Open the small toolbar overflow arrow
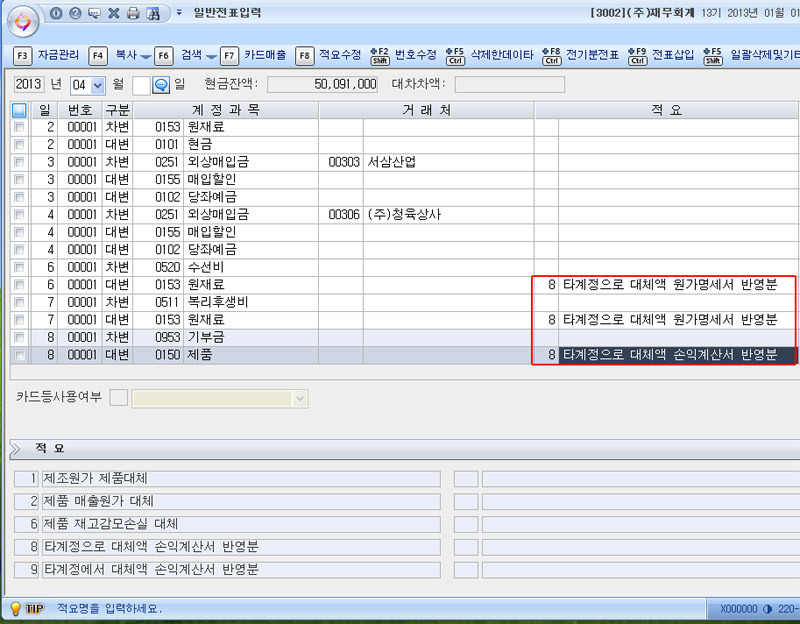 click(x=179, y=12)
